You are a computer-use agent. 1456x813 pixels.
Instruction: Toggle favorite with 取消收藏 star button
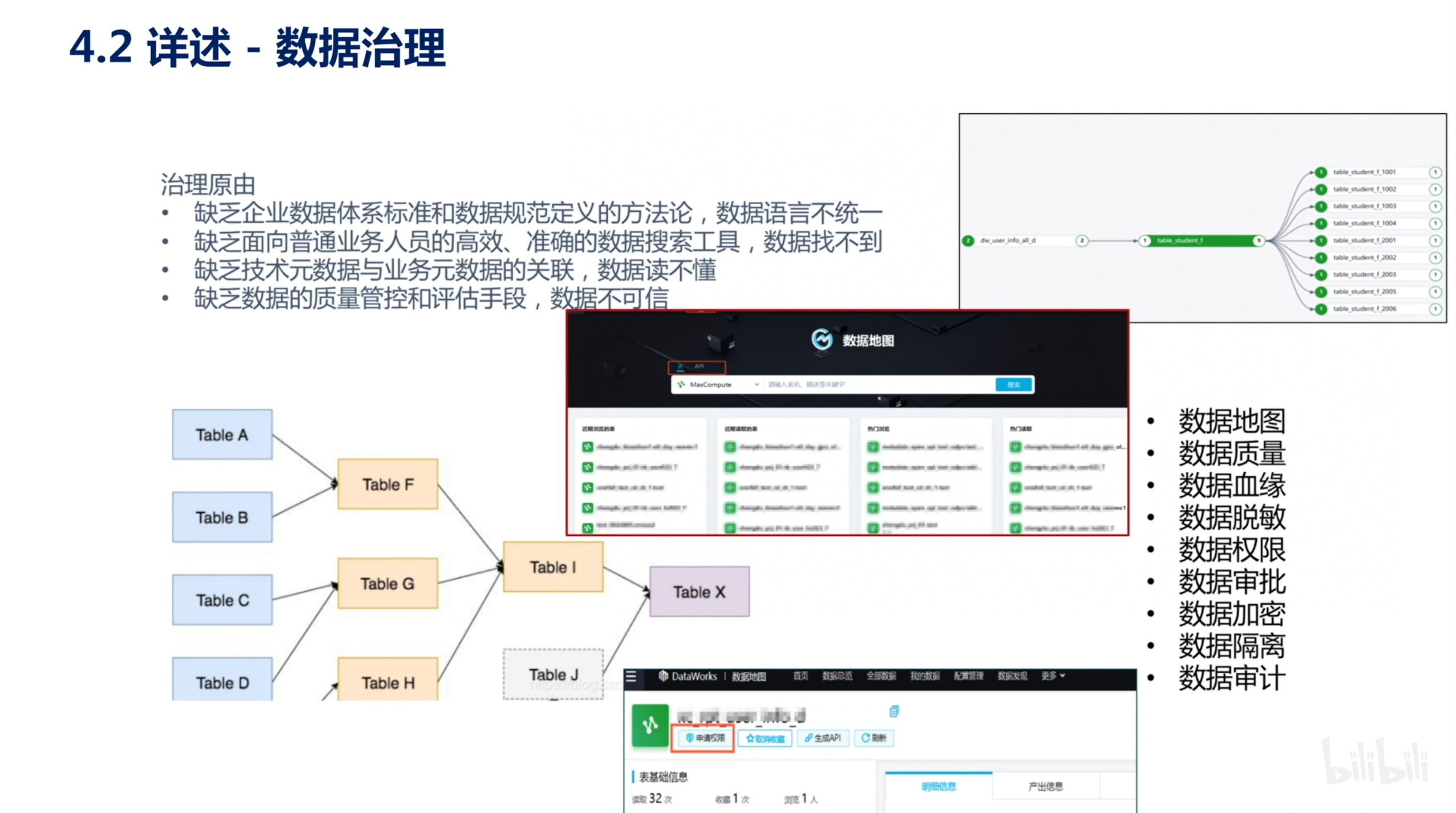click(765, 739)
